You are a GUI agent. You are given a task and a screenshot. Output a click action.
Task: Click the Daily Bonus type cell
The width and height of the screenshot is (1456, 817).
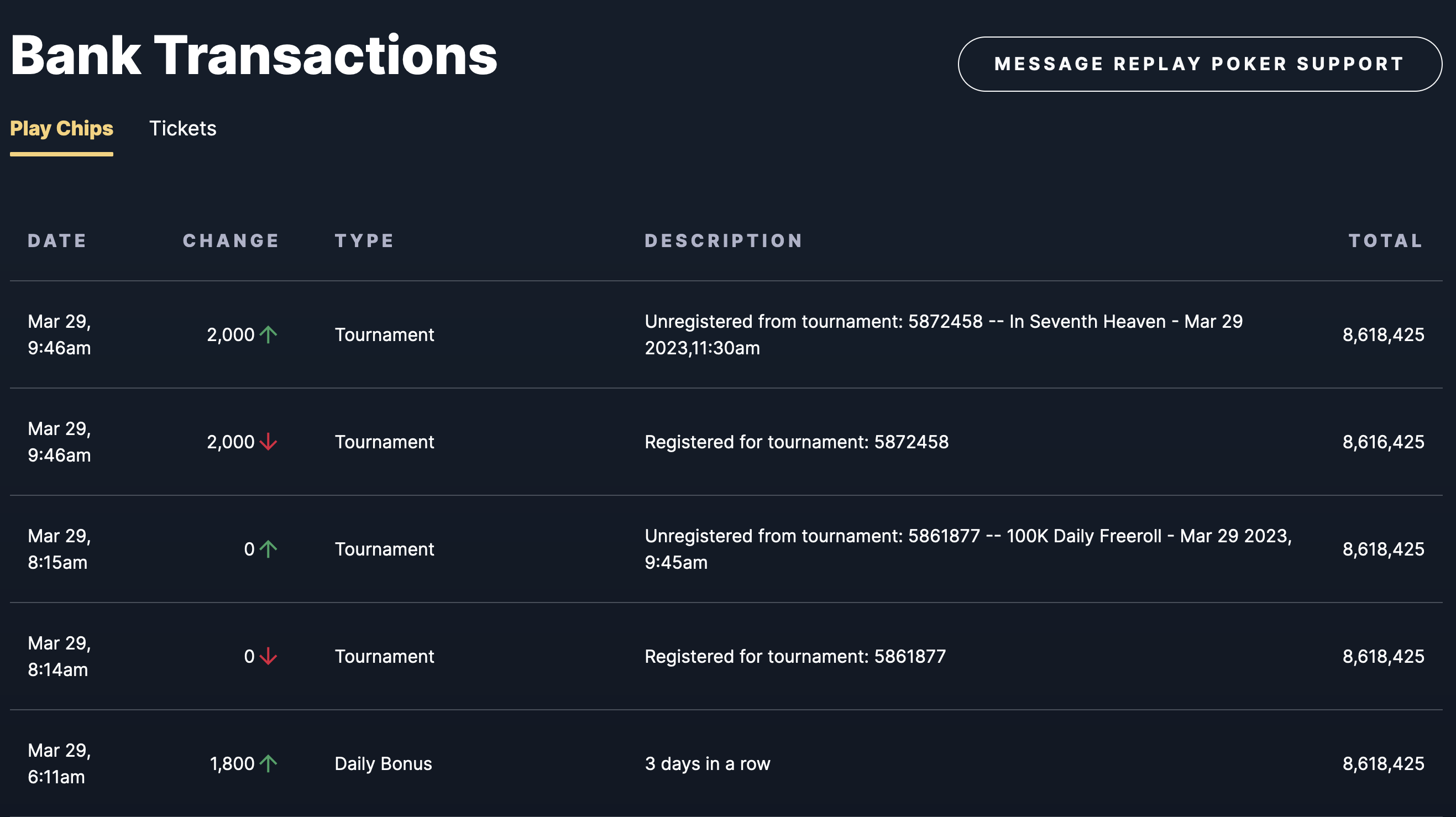pyautogui.click(x=383, y=763)
